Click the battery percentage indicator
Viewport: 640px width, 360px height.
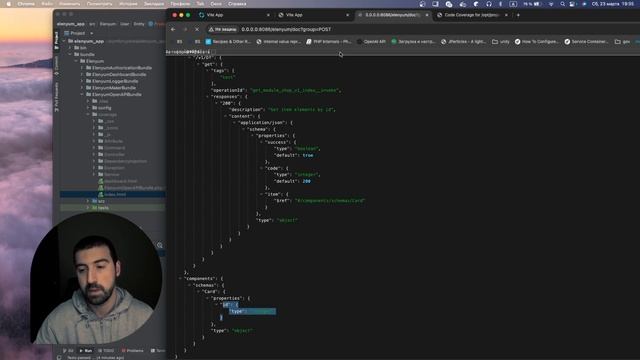(532, 4)
